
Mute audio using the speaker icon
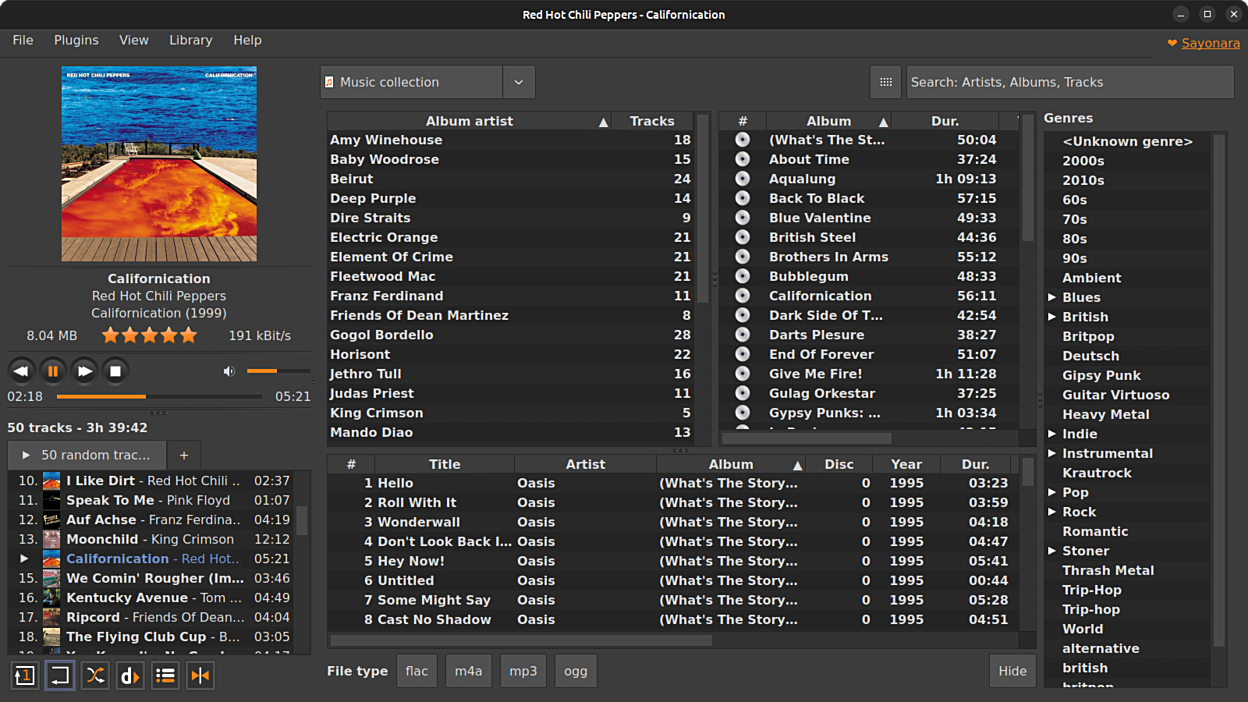(229, 371)
